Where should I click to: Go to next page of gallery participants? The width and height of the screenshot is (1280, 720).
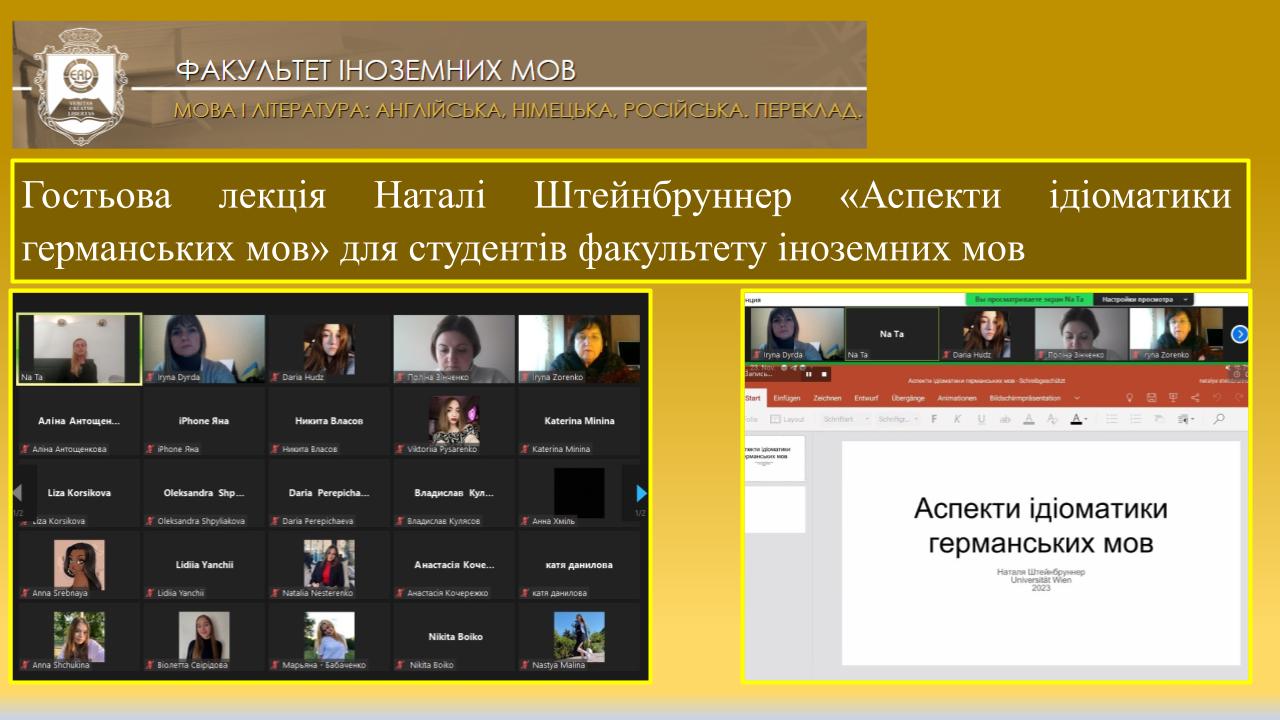(641, 493)
